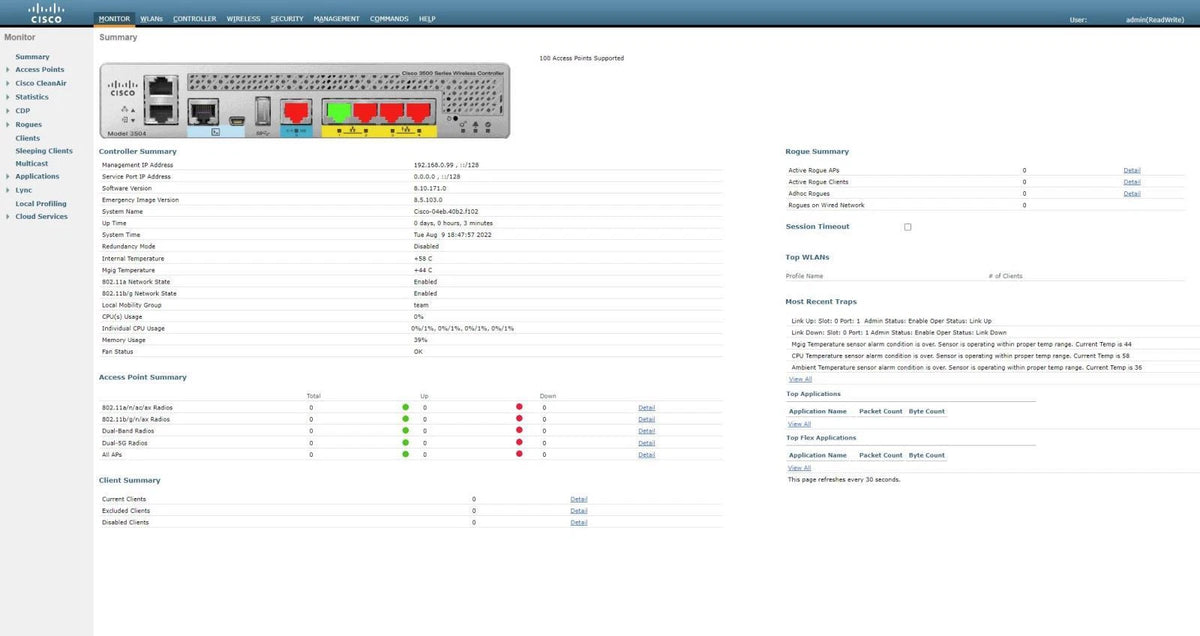Open Detail link for Active Rogue Clients
The image size is (1200, 636).
[x=1132, y=182]
